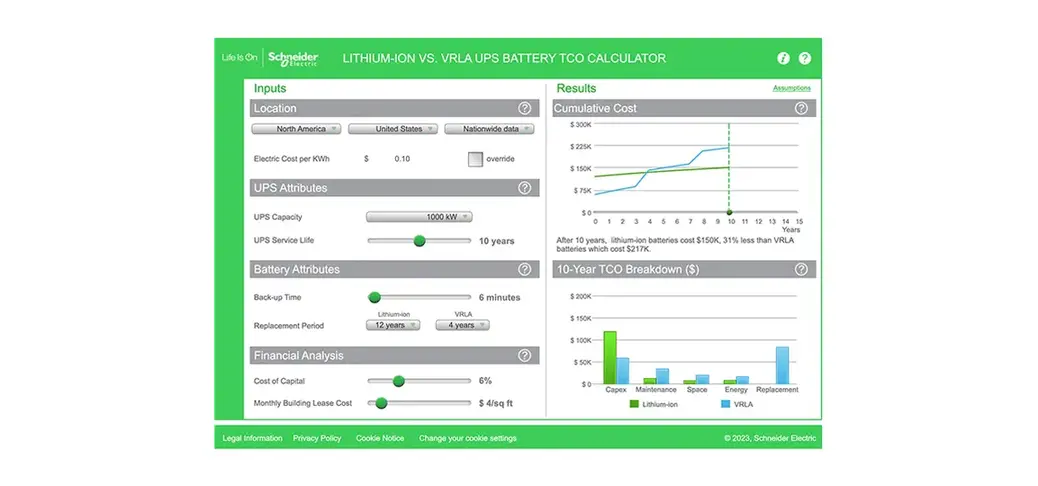The height and width of the screenshot is (486, 1038).
Task: Click the Lithium-ion Capex bar
Action: point(610,358)
